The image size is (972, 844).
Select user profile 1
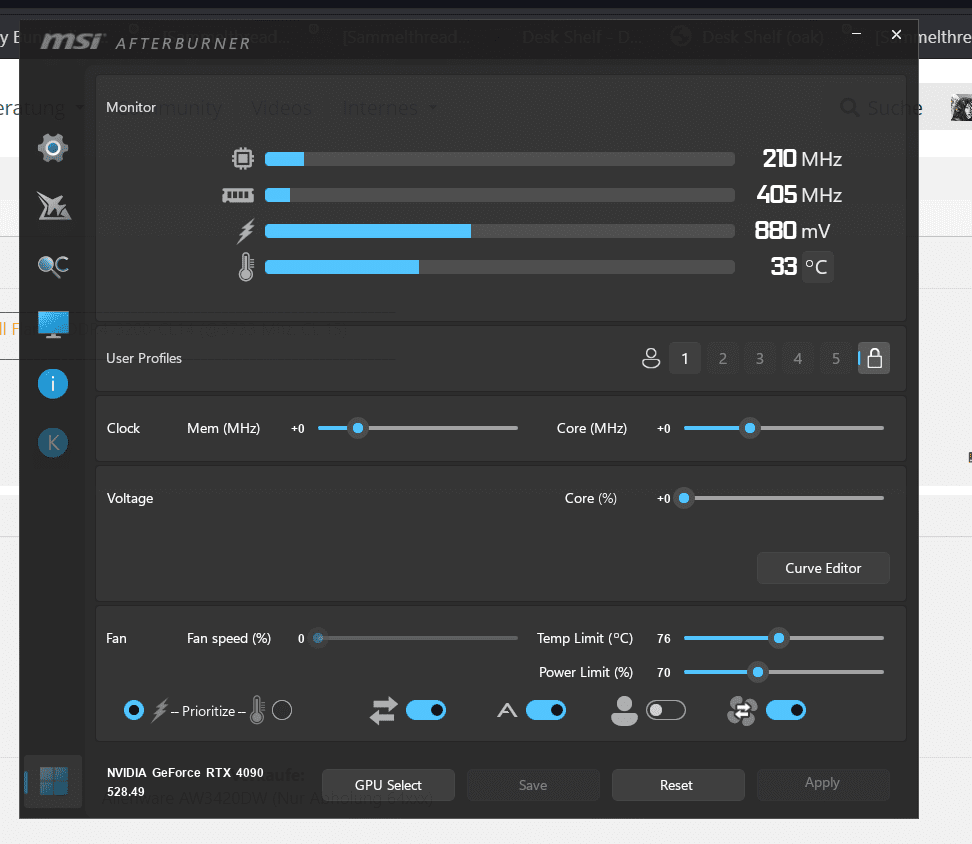coord(685,358)
